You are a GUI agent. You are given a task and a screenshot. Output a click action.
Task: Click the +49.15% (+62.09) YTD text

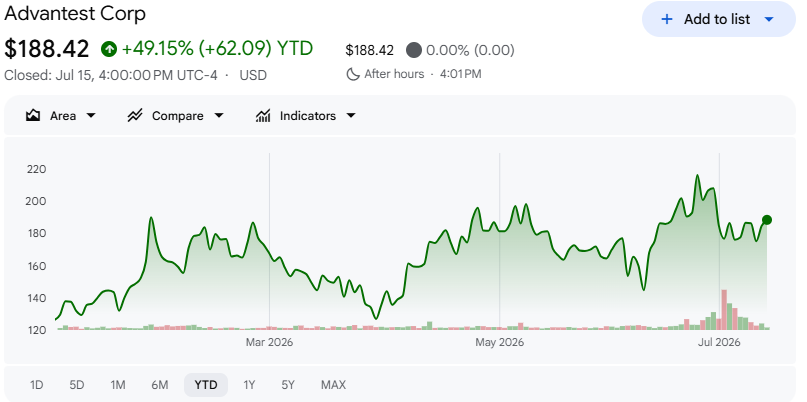(217, 49)
